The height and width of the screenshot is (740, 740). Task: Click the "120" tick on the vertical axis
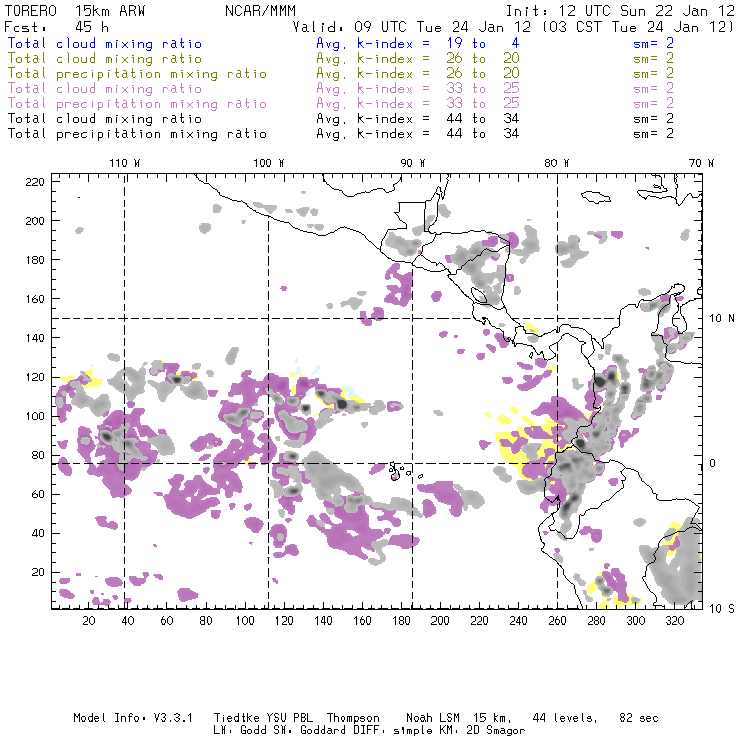pos(34,377)
